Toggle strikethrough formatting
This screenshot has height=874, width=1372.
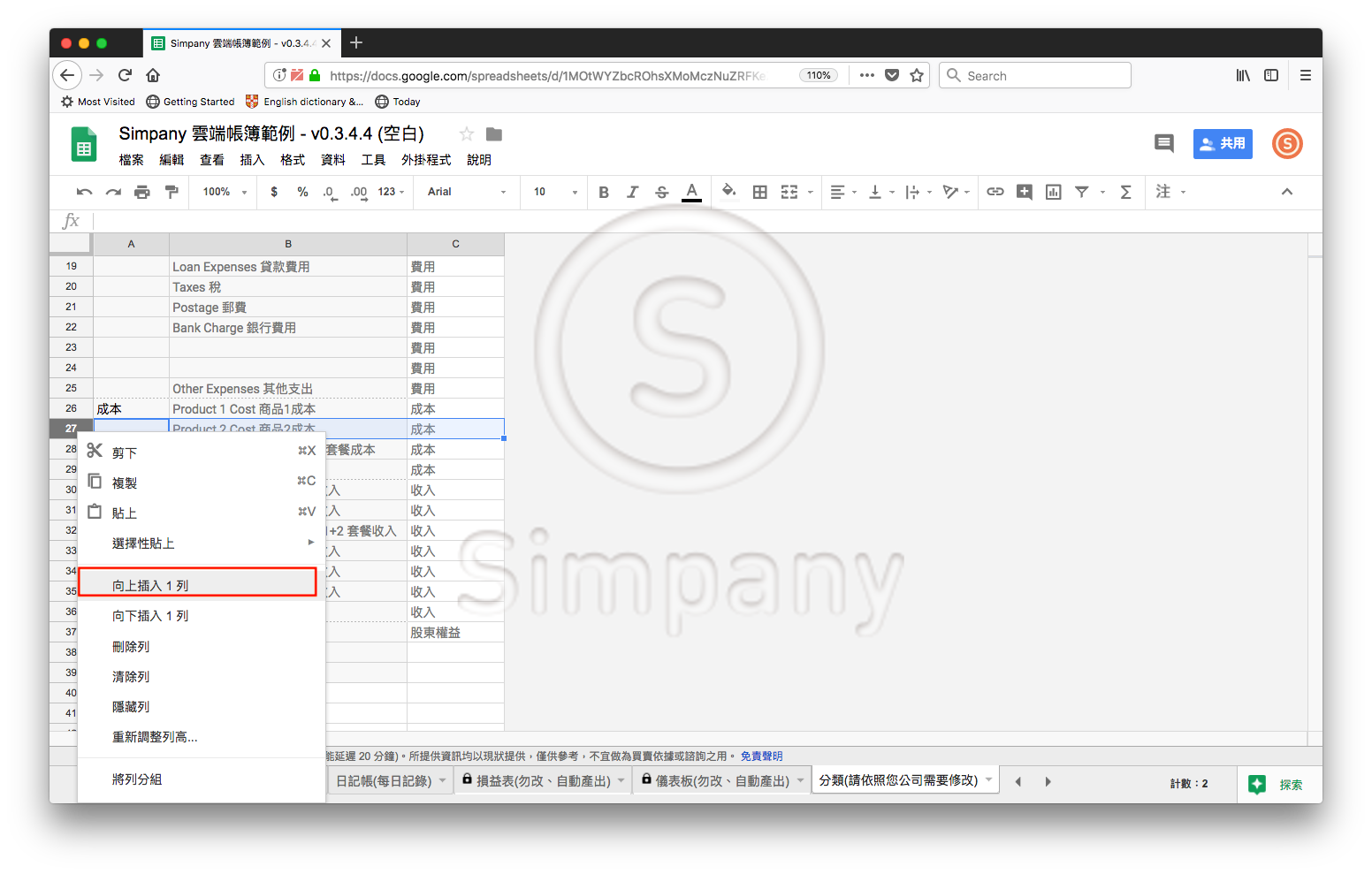click(x=661, y=192)
